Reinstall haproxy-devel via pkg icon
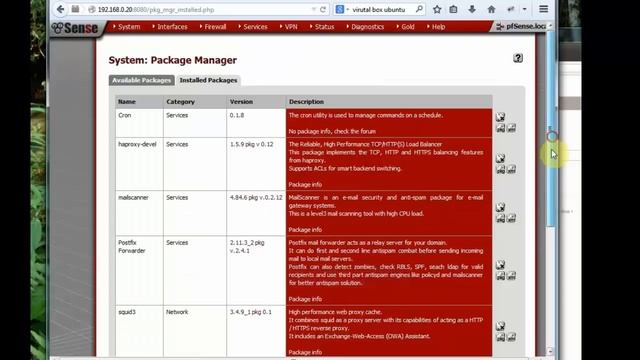 (x=501, y=169)
